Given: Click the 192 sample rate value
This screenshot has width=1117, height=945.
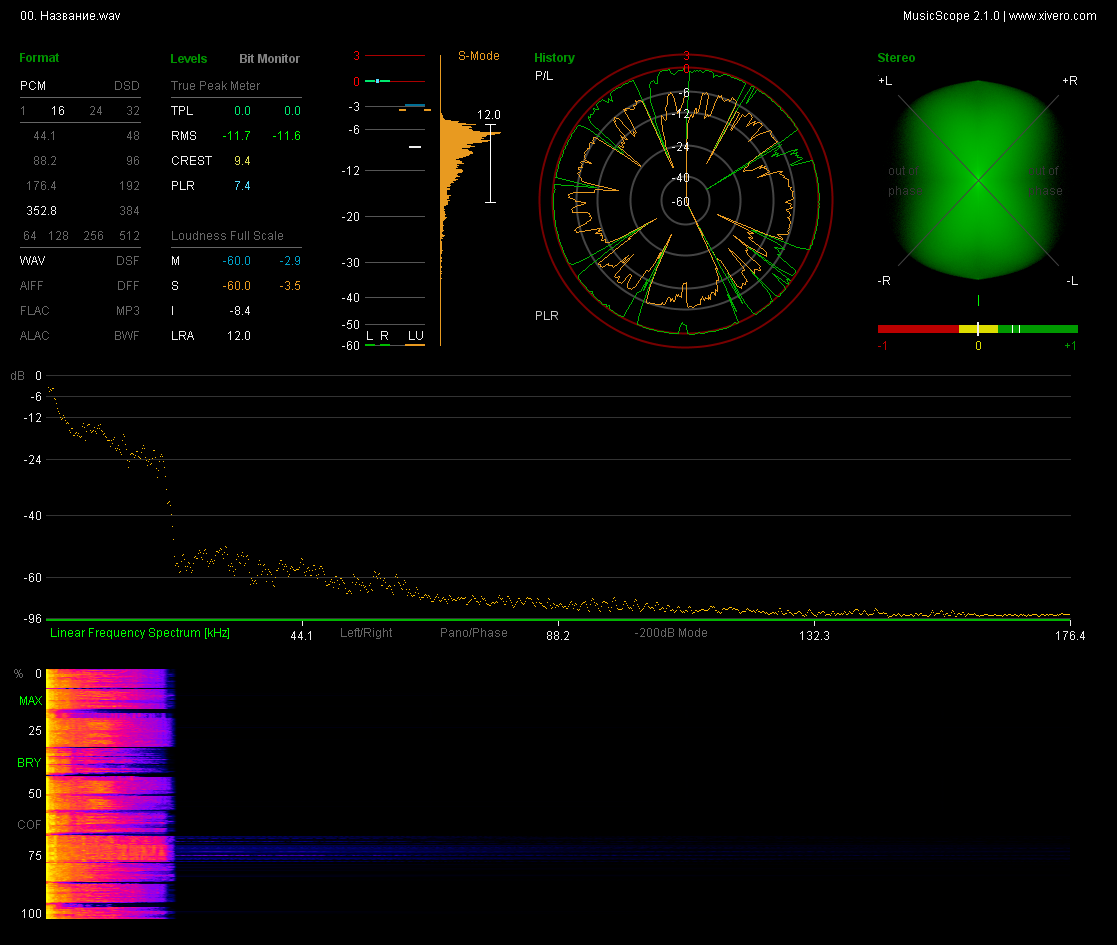Looking at the screenshot, I should pos(130,187).
